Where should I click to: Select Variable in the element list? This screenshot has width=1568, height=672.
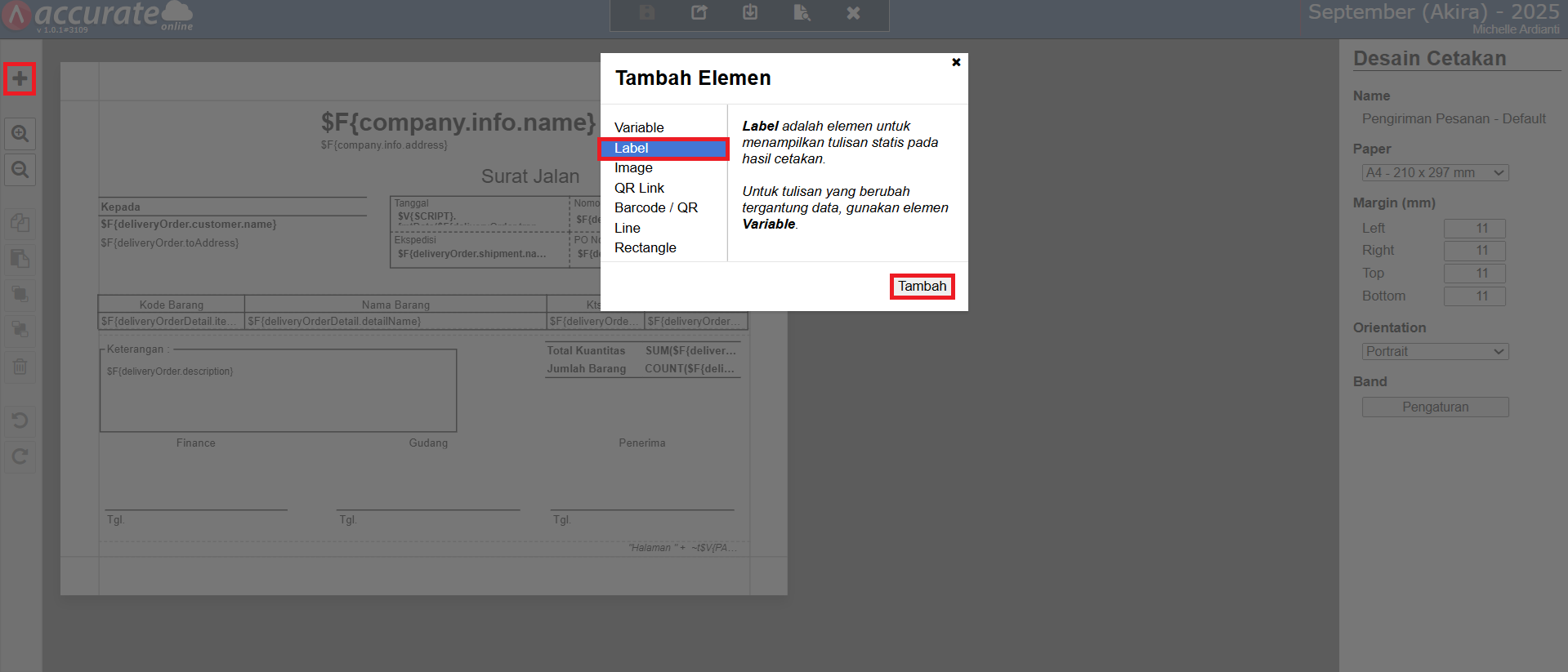click(639, 127)
